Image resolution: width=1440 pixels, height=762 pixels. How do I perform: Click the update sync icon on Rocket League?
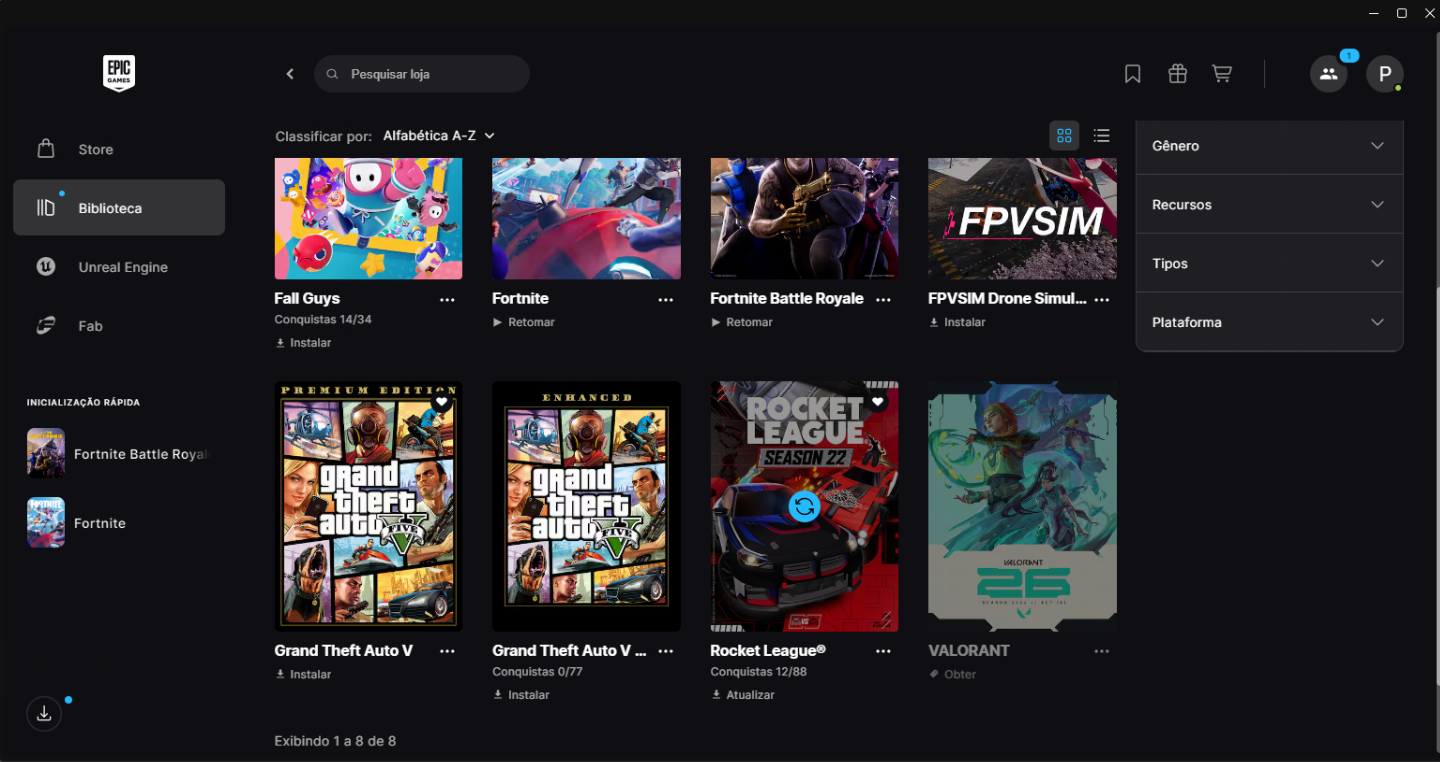coord(804,506)
